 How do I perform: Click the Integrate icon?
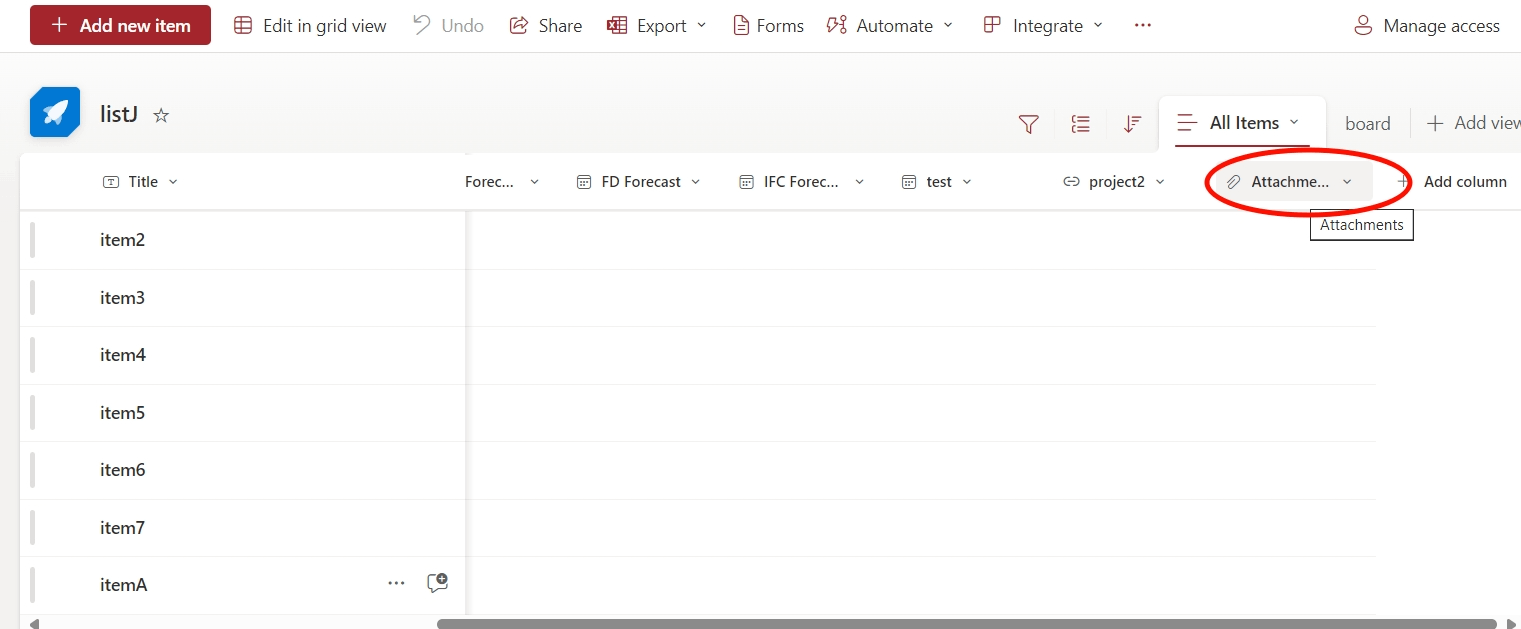[992, 26]
